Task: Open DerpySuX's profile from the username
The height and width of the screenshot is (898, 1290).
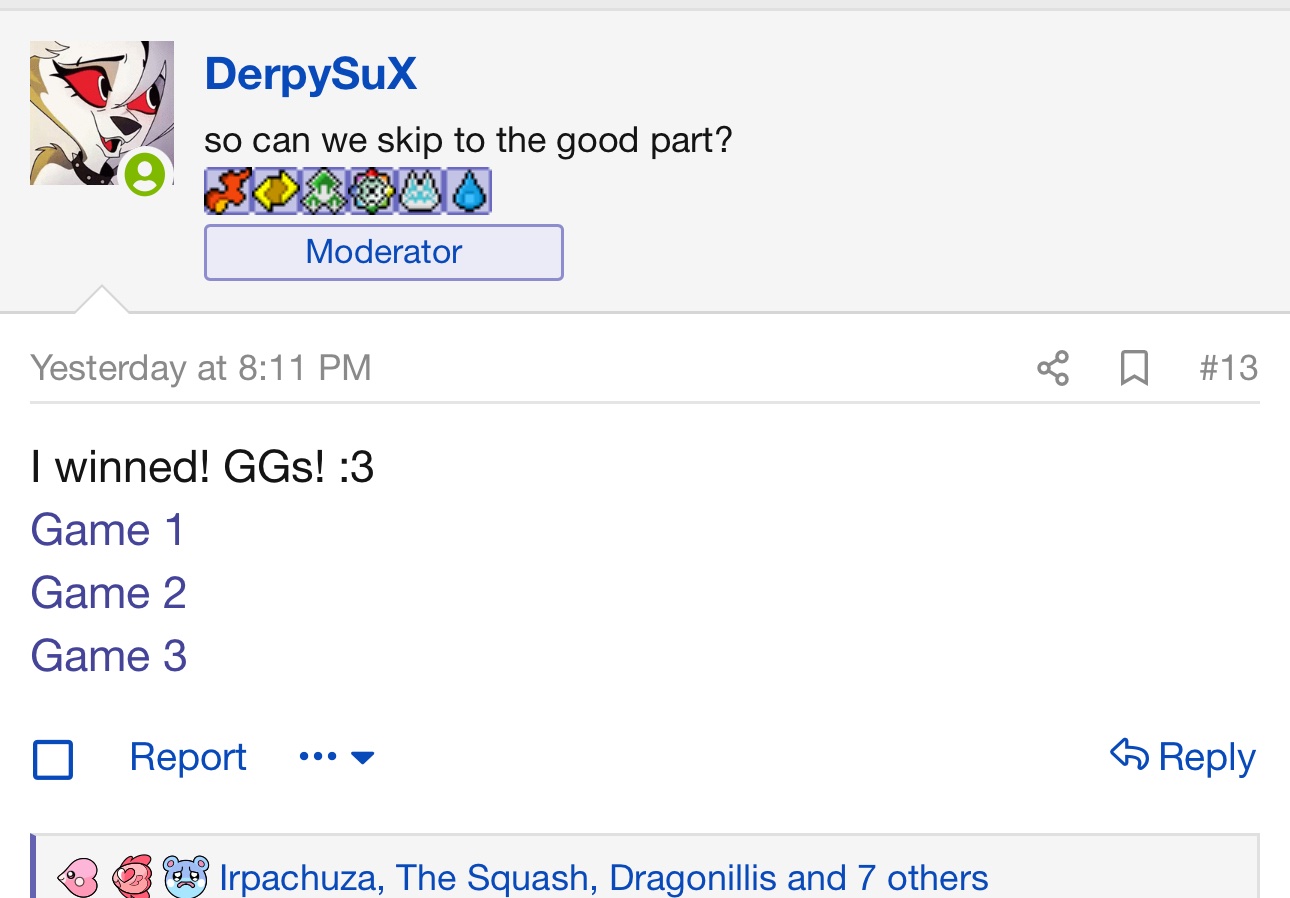Action: tap(311, 75)
